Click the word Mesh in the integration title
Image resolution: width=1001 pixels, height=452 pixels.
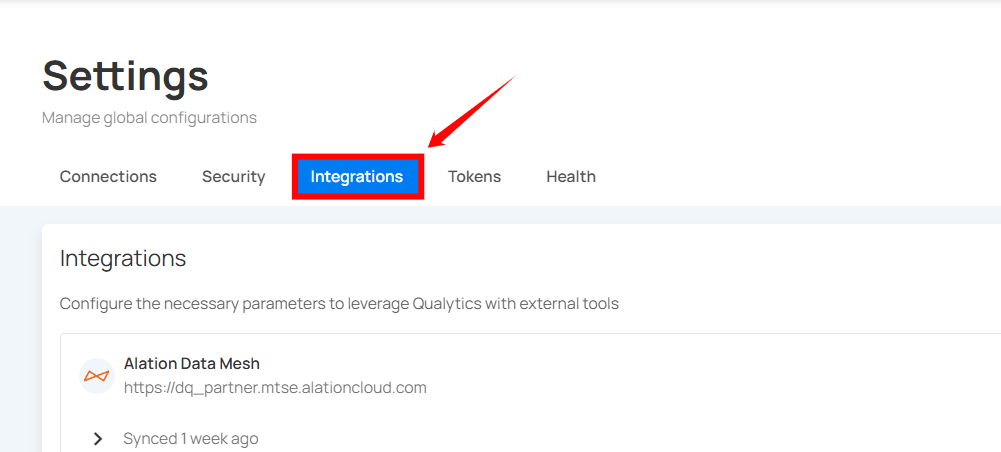click(x=240, y=364)
